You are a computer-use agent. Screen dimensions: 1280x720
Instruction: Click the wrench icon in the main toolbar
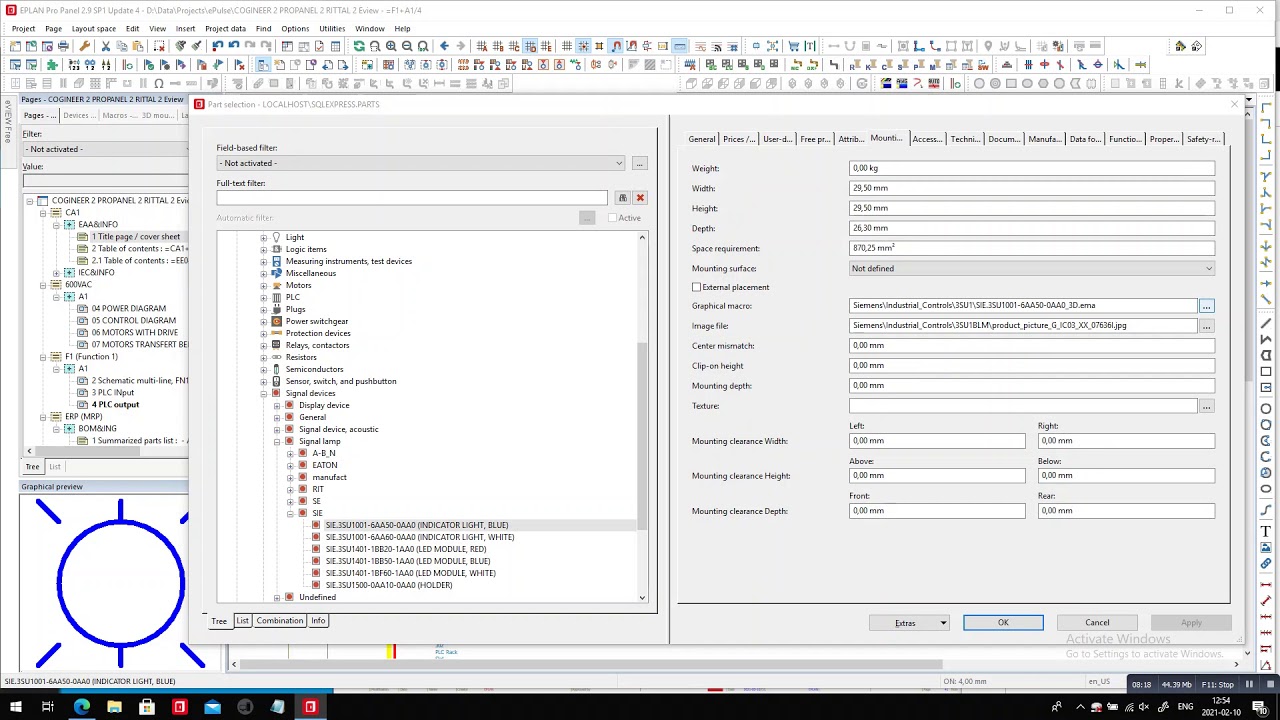click(x=84, y=46)
